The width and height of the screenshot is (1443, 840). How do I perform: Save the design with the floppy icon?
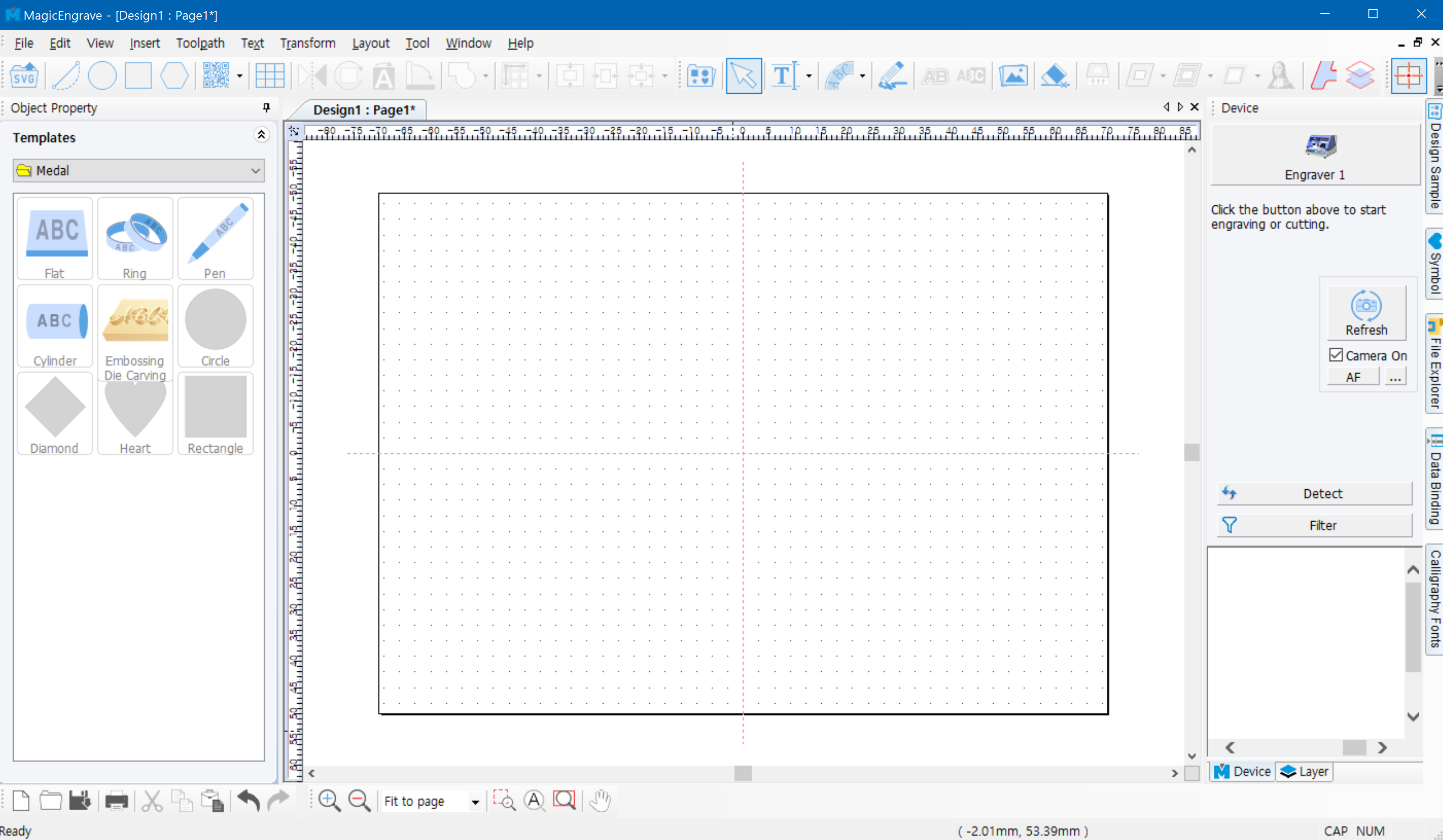(x=80, y=801)
